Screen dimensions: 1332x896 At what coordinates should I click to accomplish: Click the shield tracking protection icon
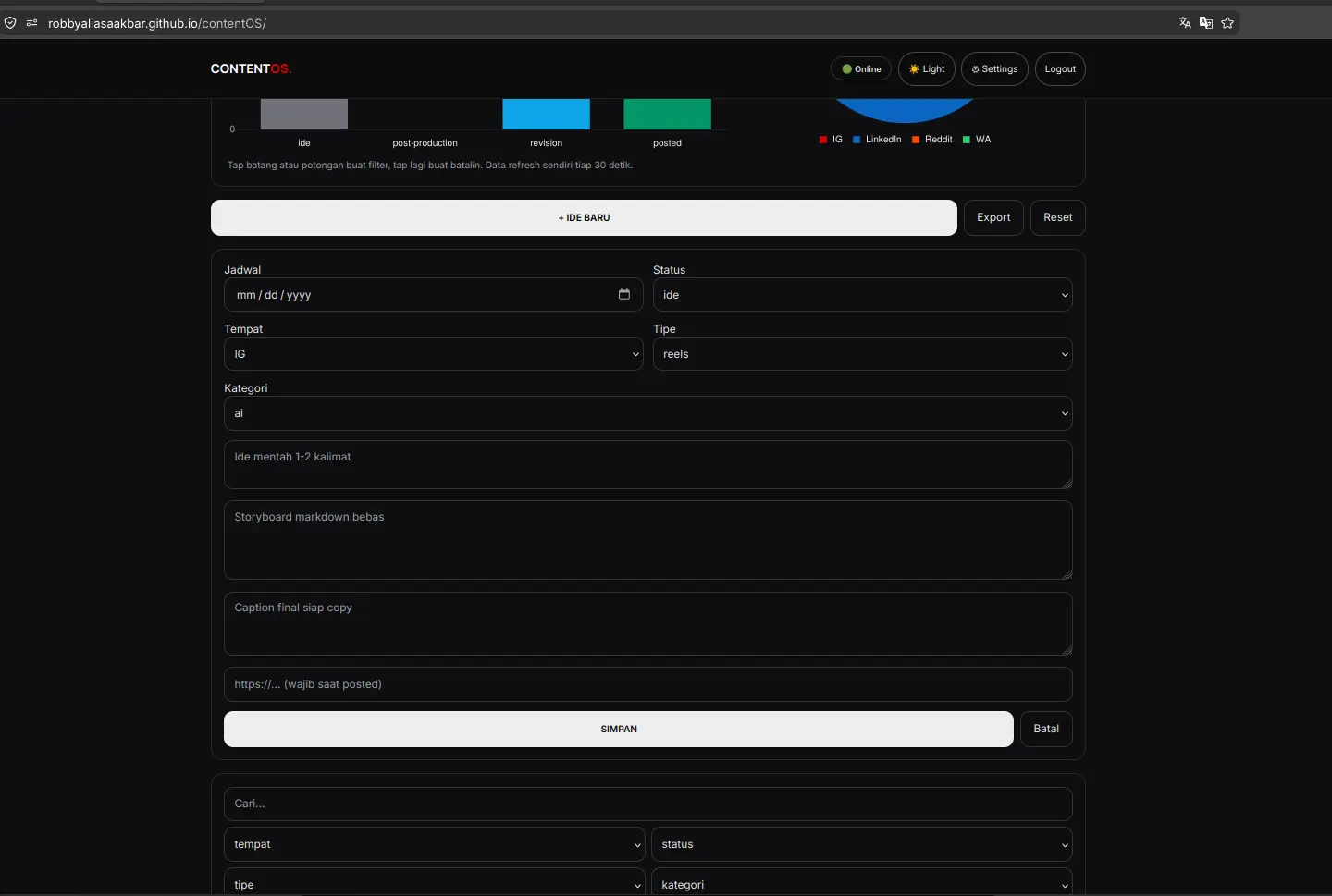pos(10,23)
